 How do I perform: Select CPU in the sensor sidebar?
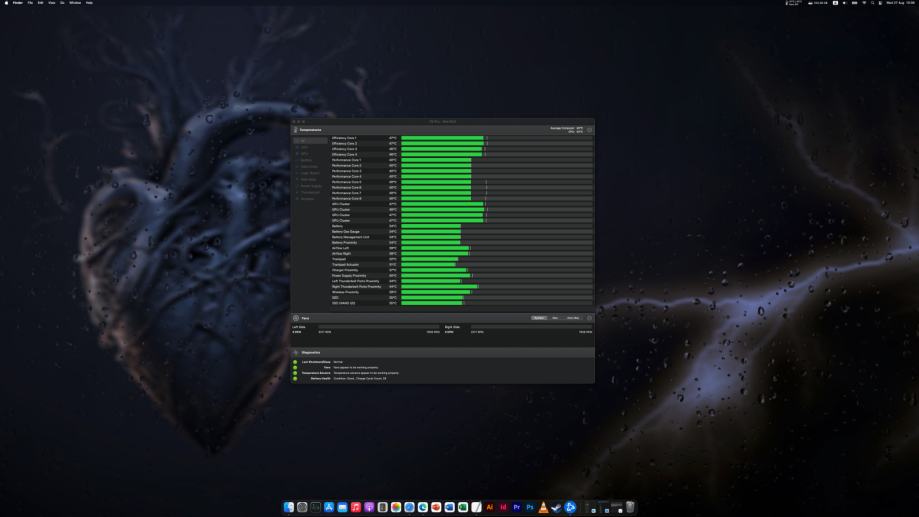(305, 147)
